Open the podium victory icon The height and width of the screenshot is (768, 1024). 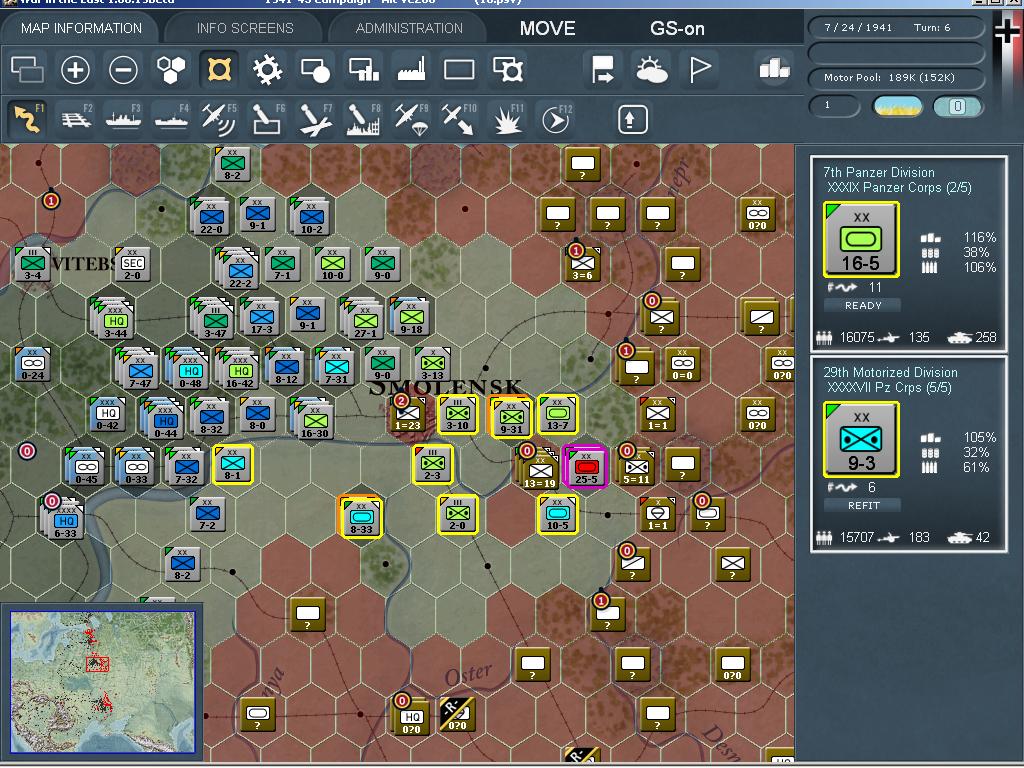(x=775, y=68)
